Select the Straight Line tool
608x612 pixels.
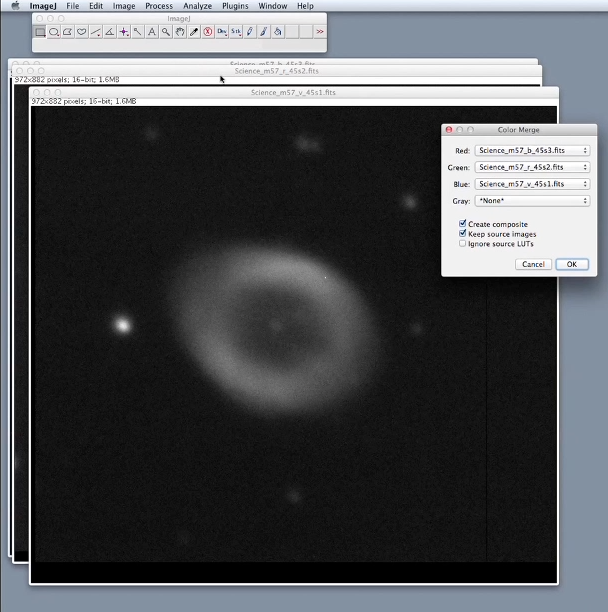click(x=96, y=32)
